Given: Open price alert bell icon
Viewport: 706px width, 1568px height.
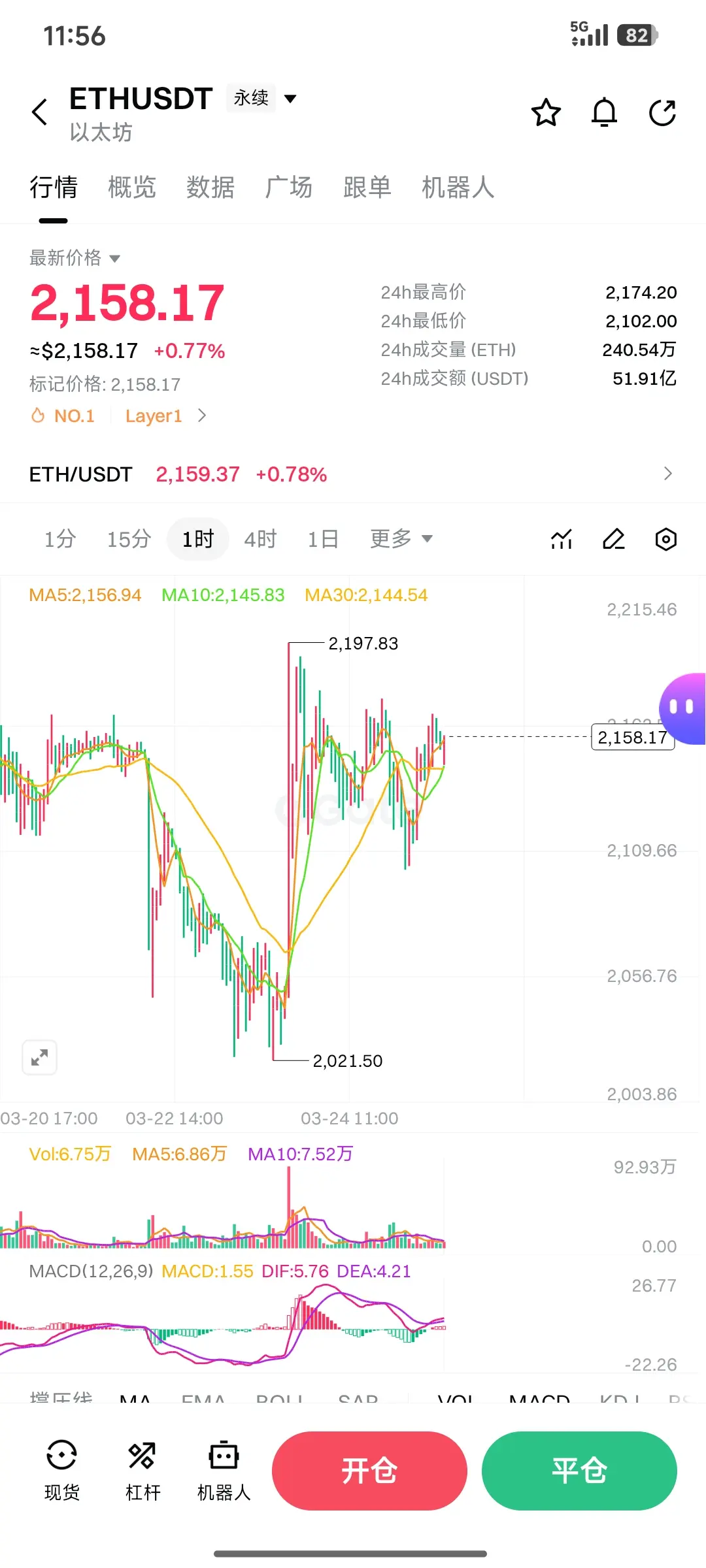Looking at the screenshot, I should click(604, 112).
